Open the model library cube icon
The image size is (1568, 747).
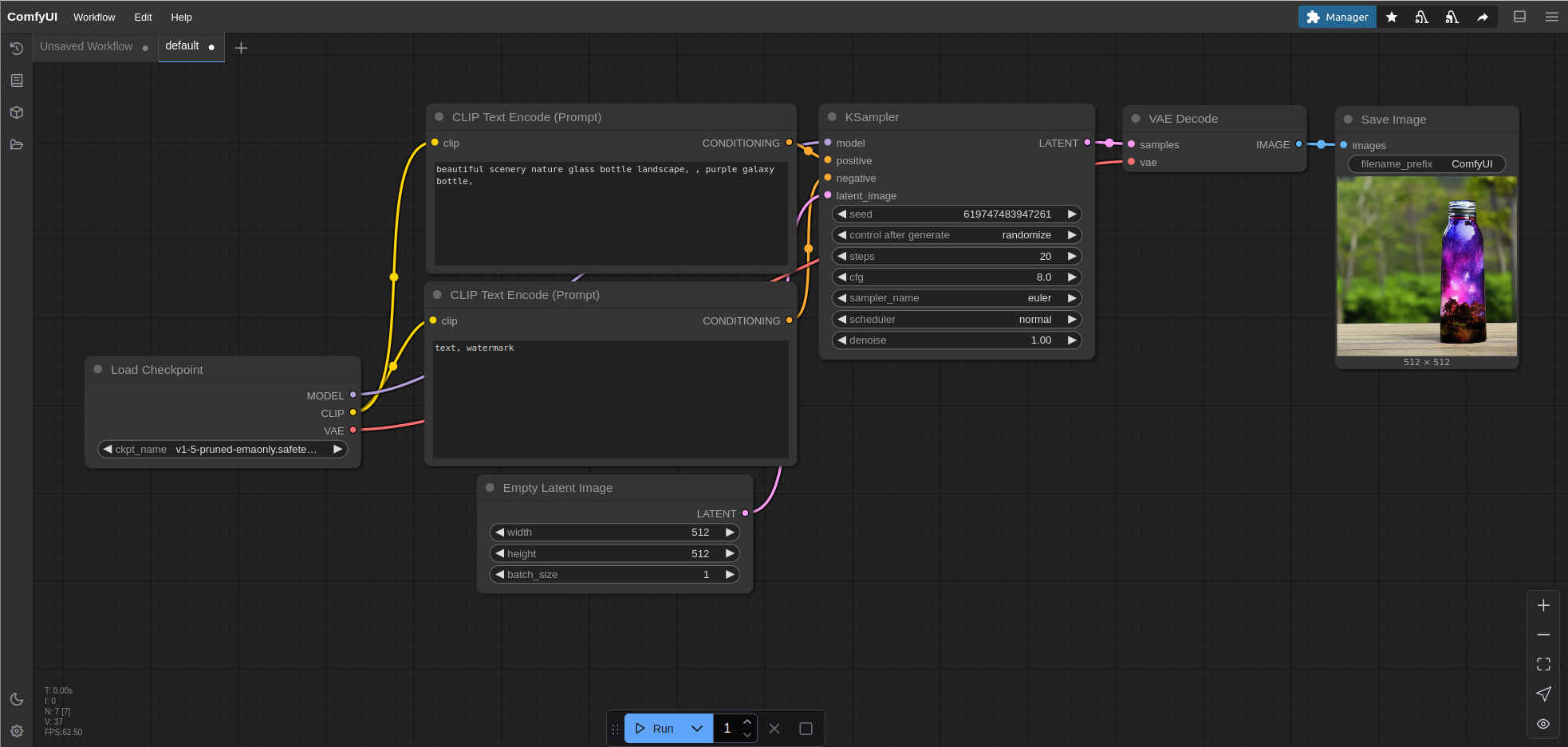[17, 112]
